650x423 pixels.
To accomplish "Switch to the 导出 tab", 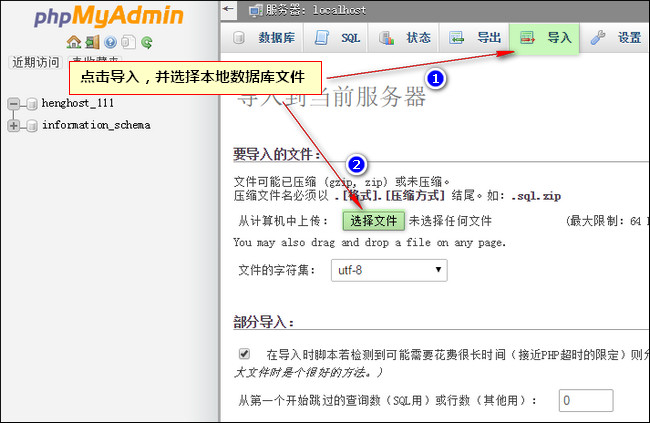I will pyautogui.click(x=474, y=38).
